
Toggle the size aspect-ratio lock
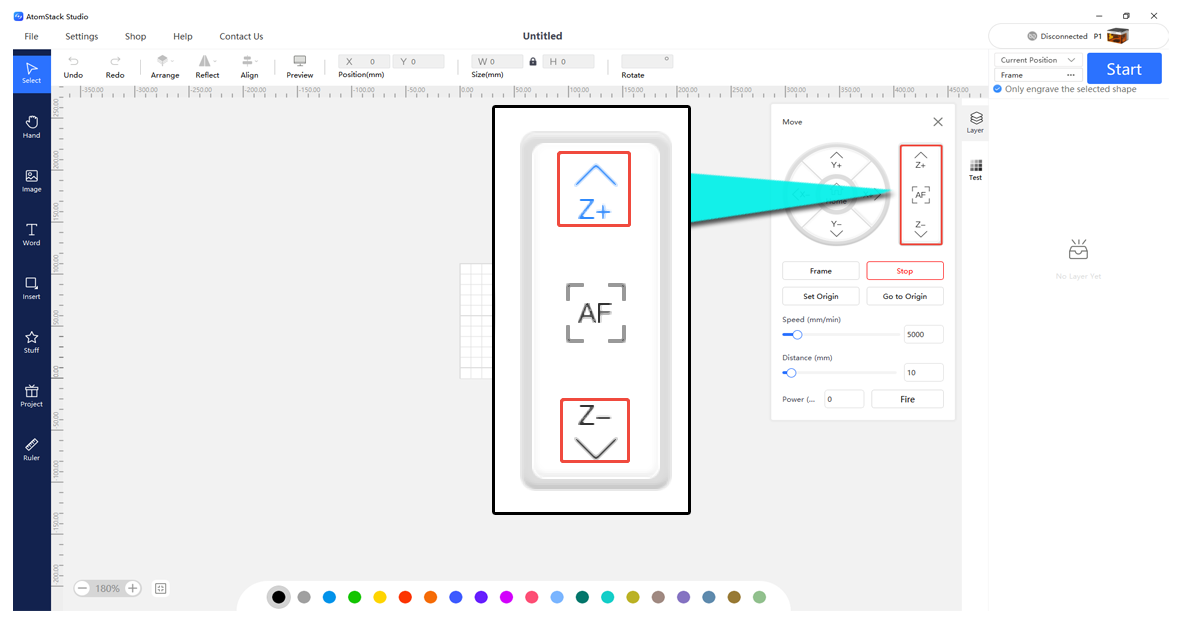(533, 61)
